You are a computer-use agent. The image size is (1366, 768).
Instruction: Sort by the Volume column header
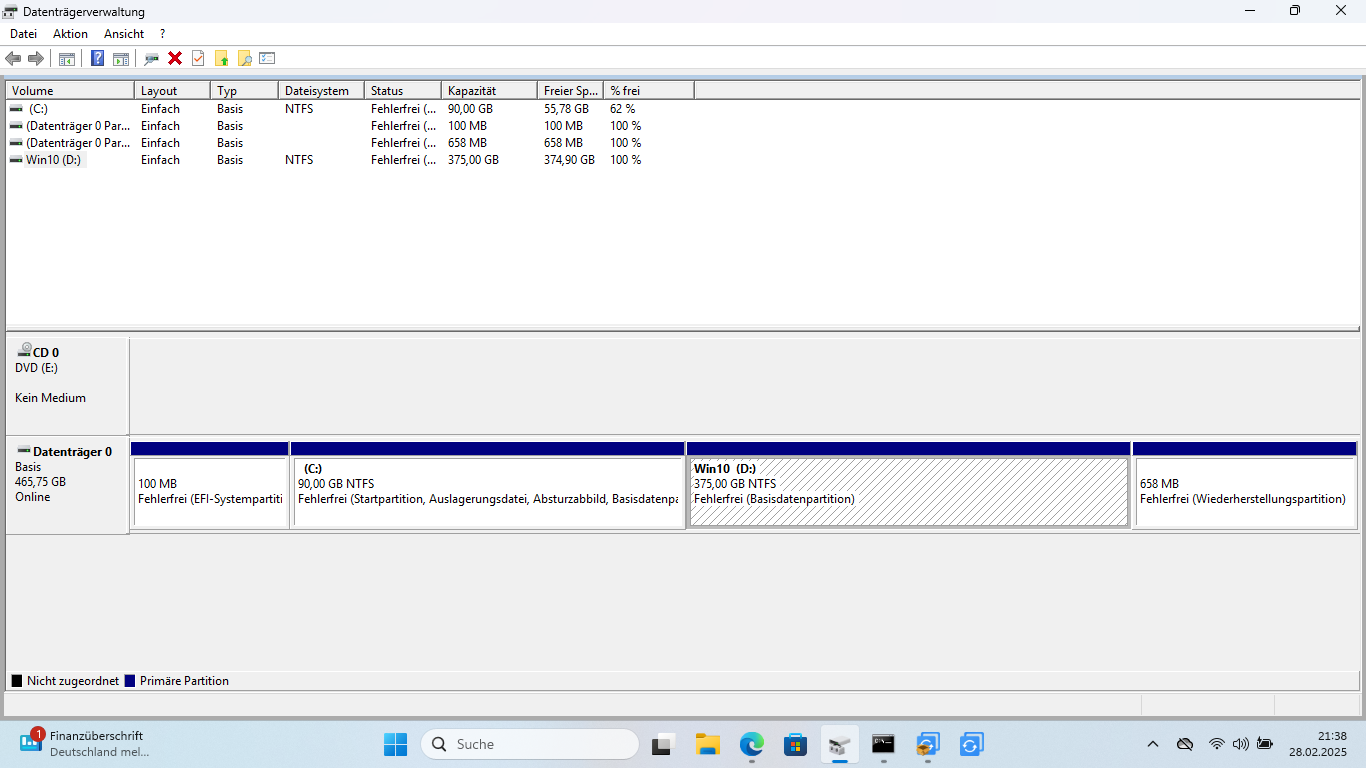(x=70, y=91)
